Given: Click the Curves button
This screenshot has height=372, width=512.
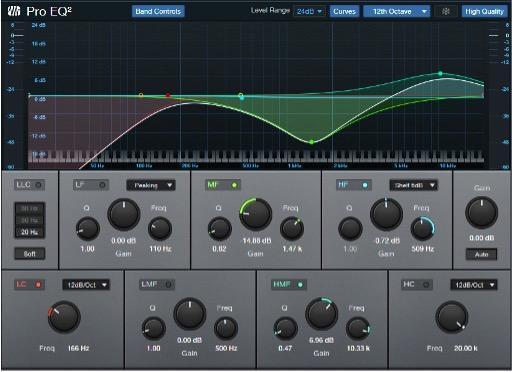Looking at the screenshot, I should pos(344,12).
